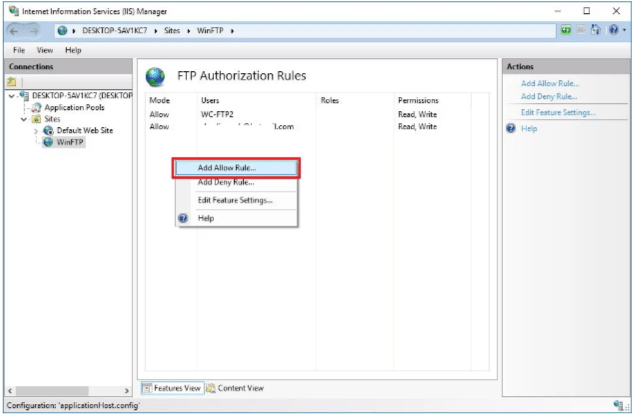Switch to Content View tab
Viewport: 635px width, 415px height.
[235, 388]
